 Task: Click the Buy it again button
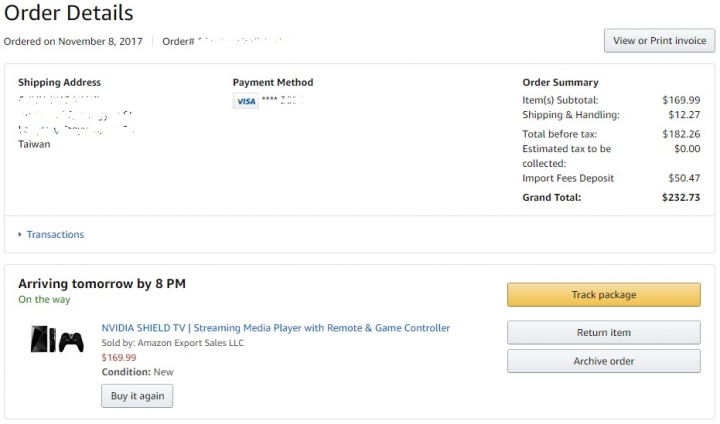[137, 396]
